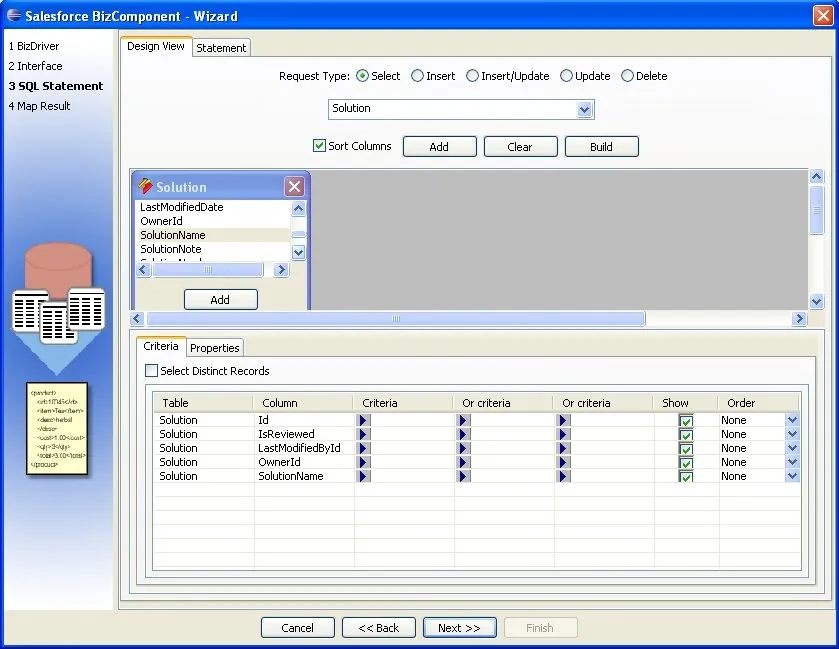This screenshot has height=649, width=839.
Task: Click the first Or criteria arrow for LastModifiedById
Action: [463, 448]
